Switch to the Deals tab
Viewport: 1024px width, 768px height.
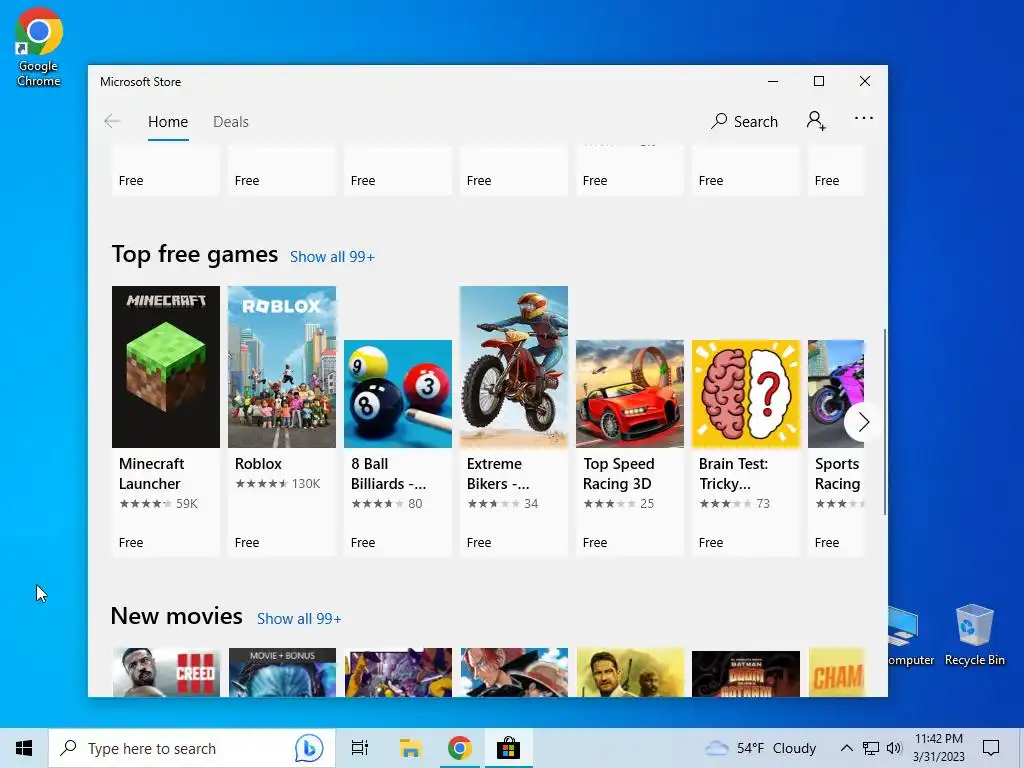[231, 121]
